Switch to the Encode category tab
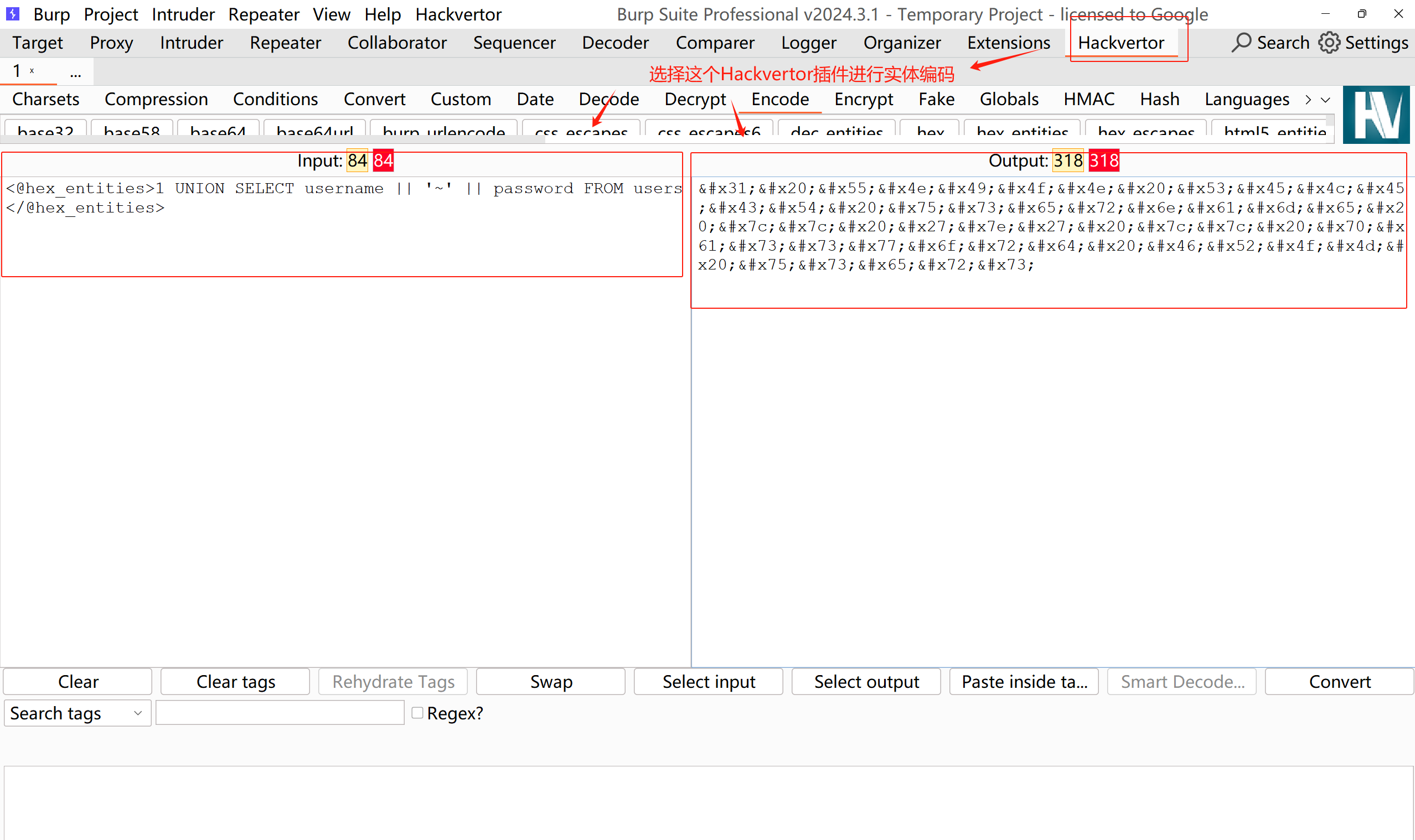Viewport: 1415px width, 840px height. [x=779, y=100]
